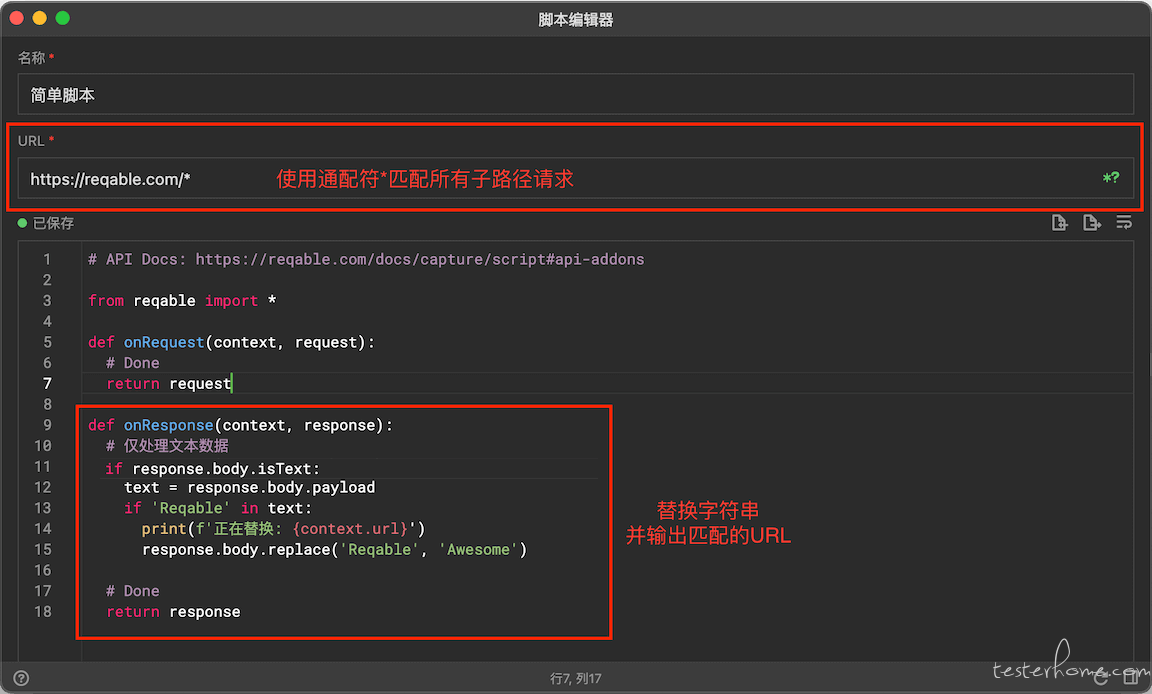Click line number 7 in the gutter
1152x694 pixels.
click(x=47, y=383)
